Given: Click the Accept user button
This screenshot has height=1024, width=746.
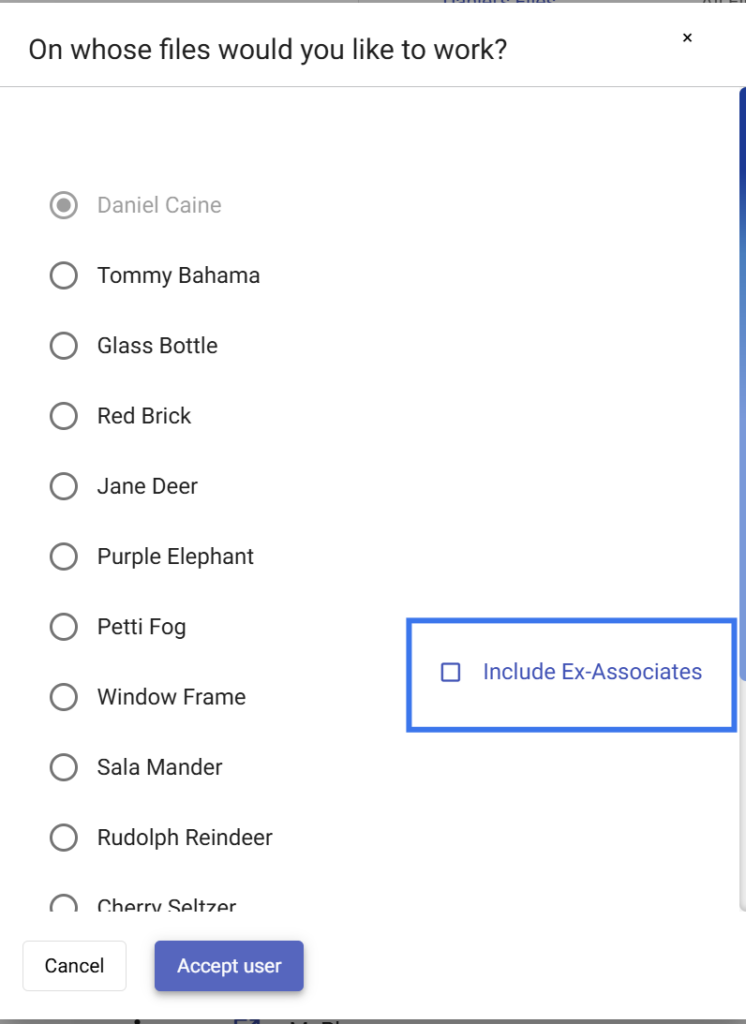Looking at the screenshot, I should click(229, 966).
